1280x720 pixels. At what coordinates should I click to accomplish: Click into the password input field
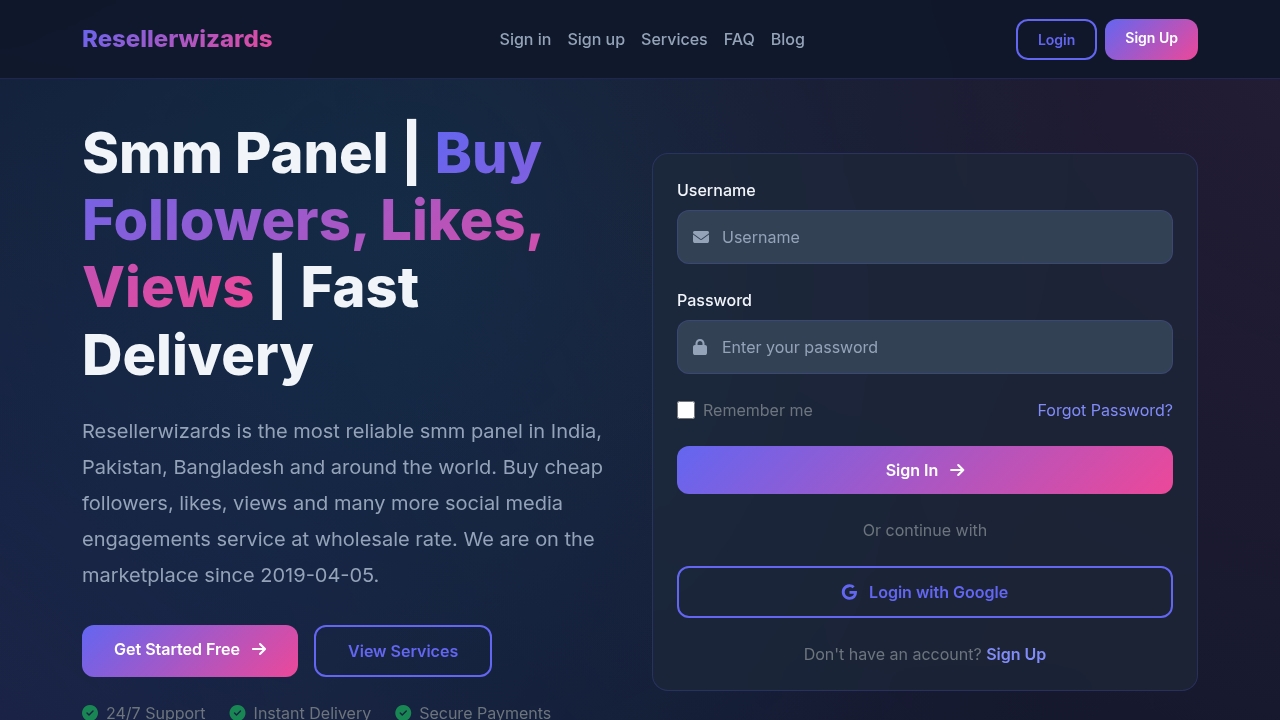940,347
